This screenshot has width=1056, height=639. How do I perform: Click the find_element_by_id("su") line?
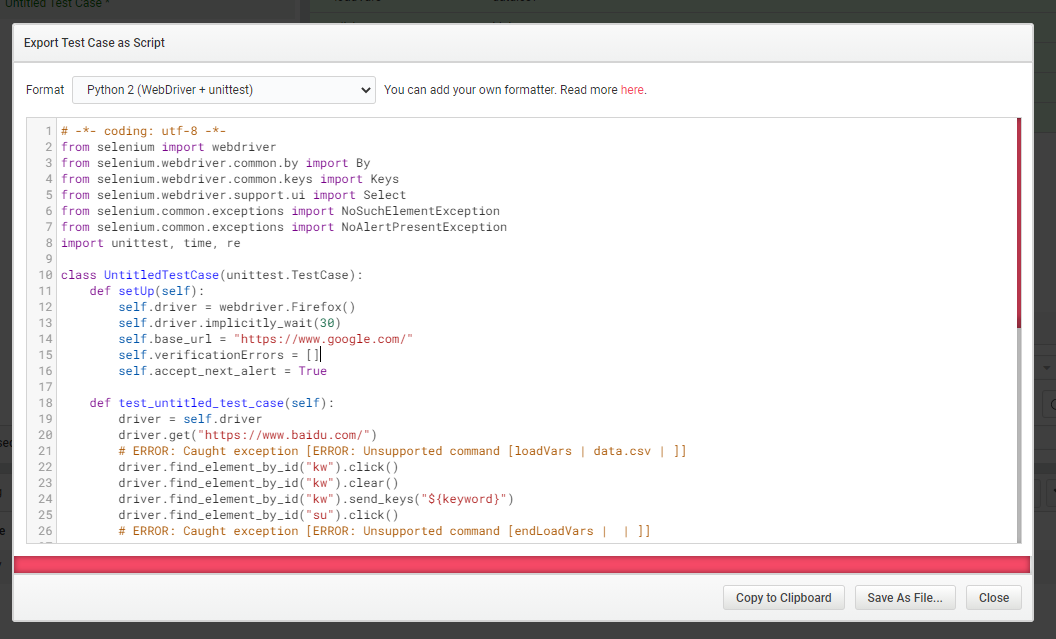click(x=258, y=515)
